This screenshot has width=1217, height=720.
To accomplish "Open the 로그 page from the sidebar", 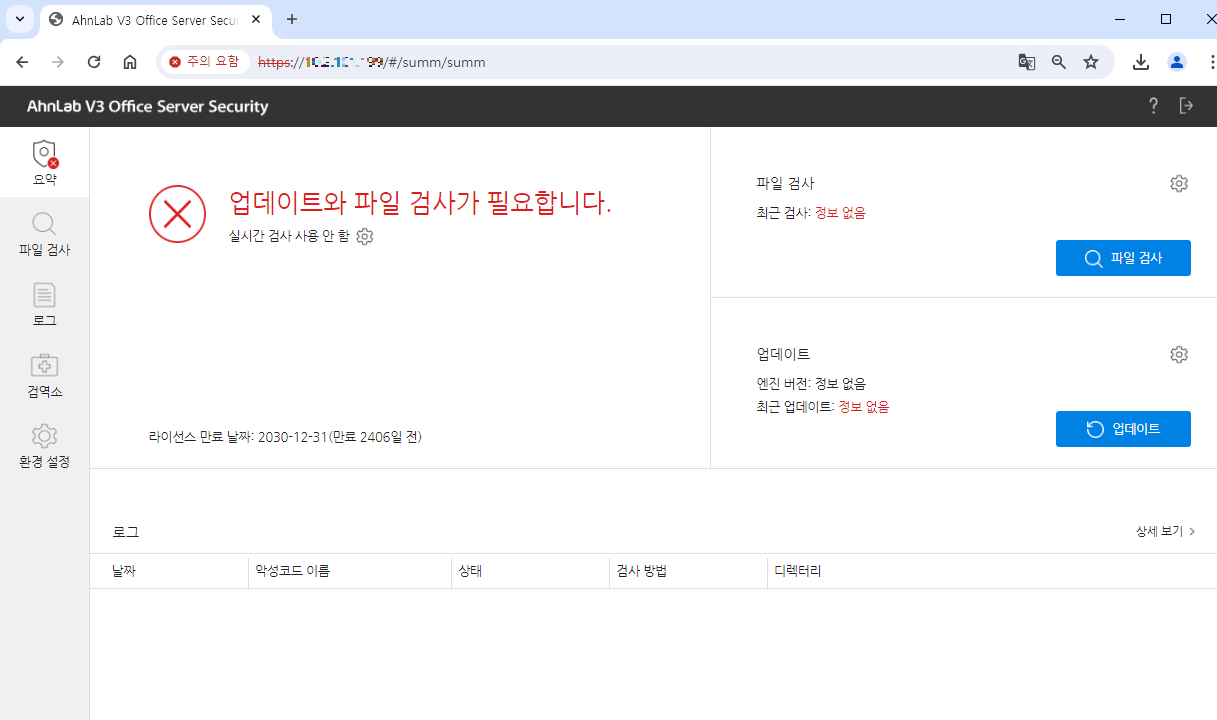I will point(44,304).
